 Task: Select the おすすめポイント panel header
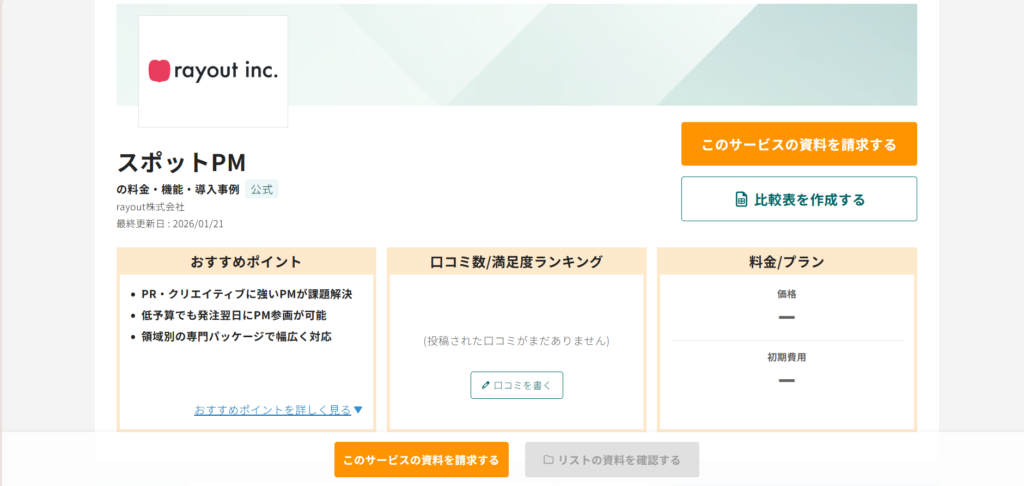(246, 262)
